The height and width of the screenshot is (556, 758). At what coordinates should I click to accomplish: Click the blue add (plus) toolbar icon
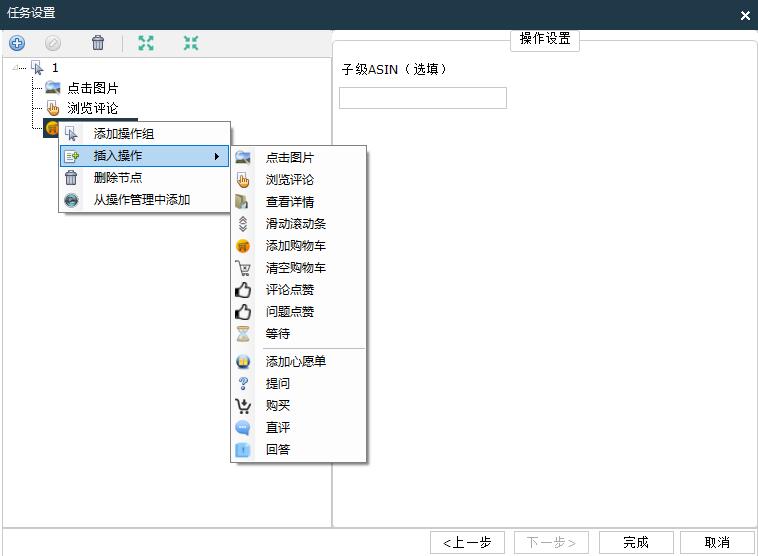[17, 43]
